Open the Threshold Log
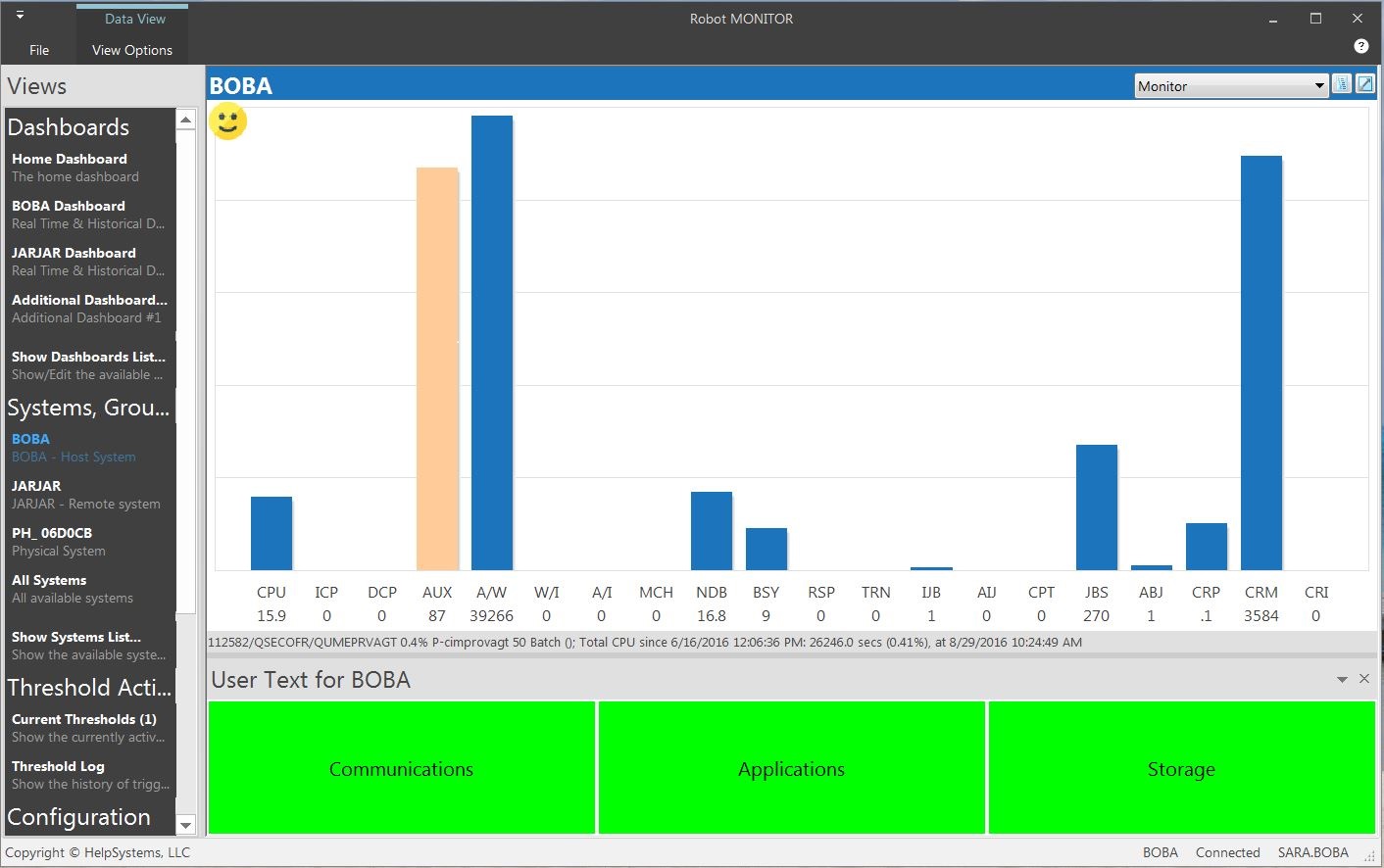Viewport: 1384px width, 868px height. (89, 775)
